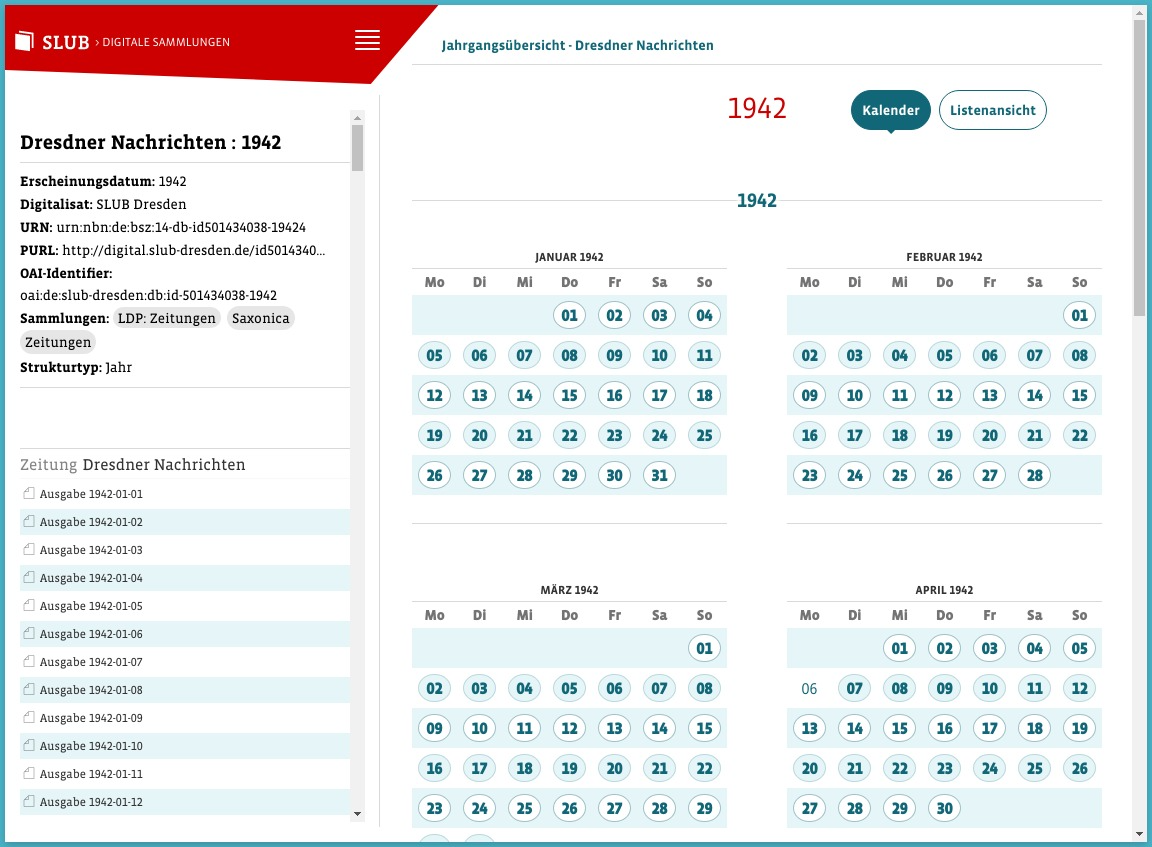Click document icon beside Ausgabe 1942-01-03
This screenshot has height=847, width=1152.
29,549
